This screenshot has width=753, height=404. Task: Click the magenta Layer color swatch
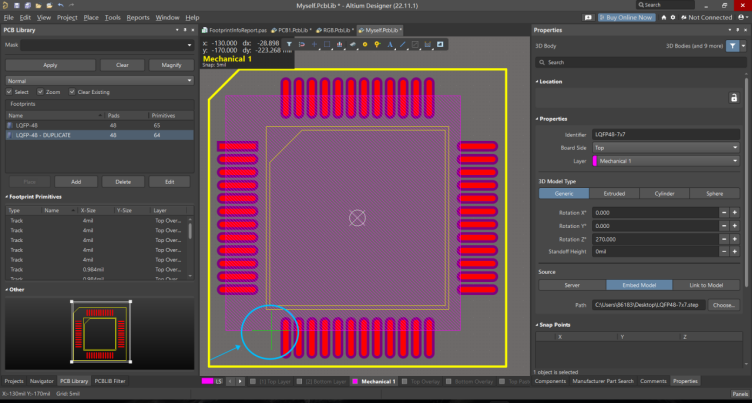596,160
